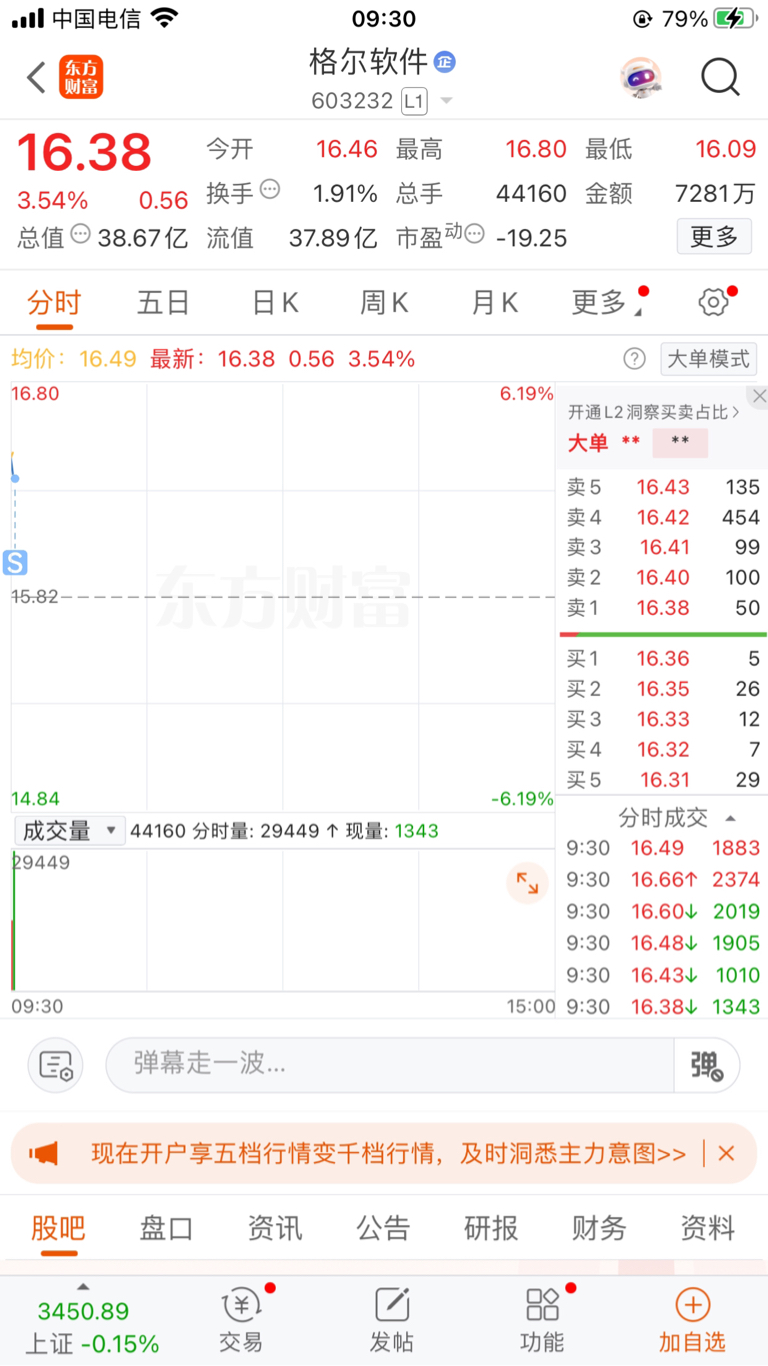The height and width of the screenshot is (1366, 768).
Task: Tap the search magnifier icon
Action: click(x=720, y=77)
